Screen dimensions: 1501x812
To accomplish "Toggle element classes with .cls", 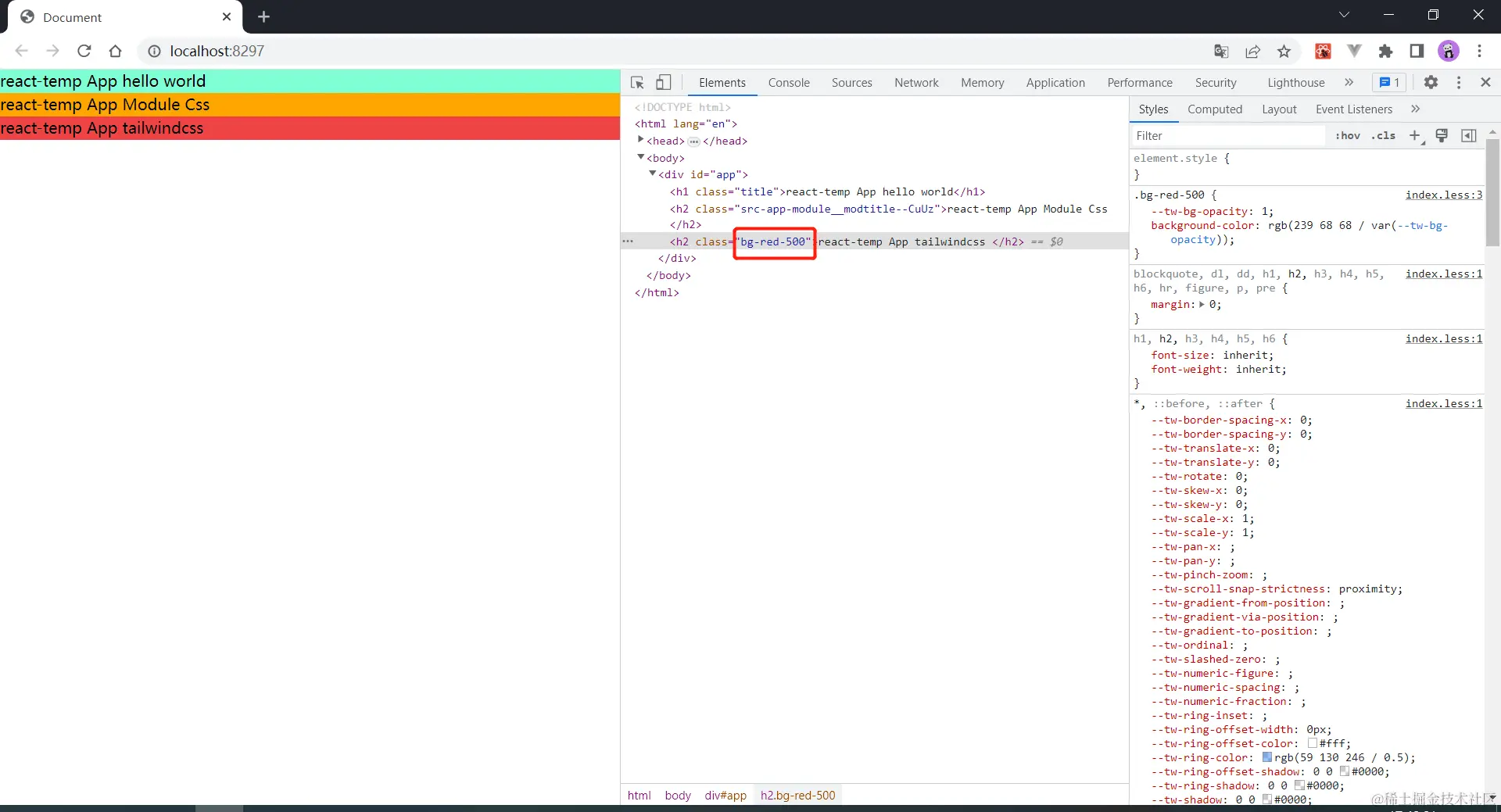I will click(x=1384, y=135).
